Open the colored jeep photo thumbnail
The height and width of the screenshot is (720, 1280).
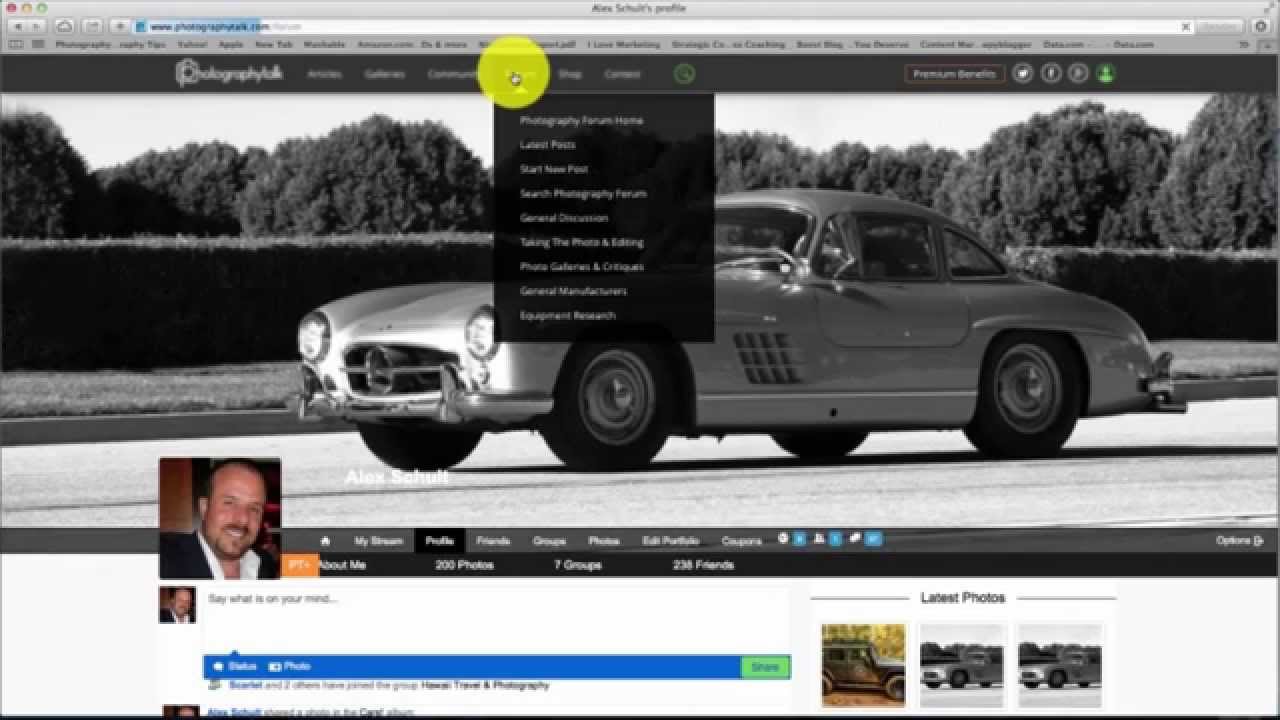point(863,665)
